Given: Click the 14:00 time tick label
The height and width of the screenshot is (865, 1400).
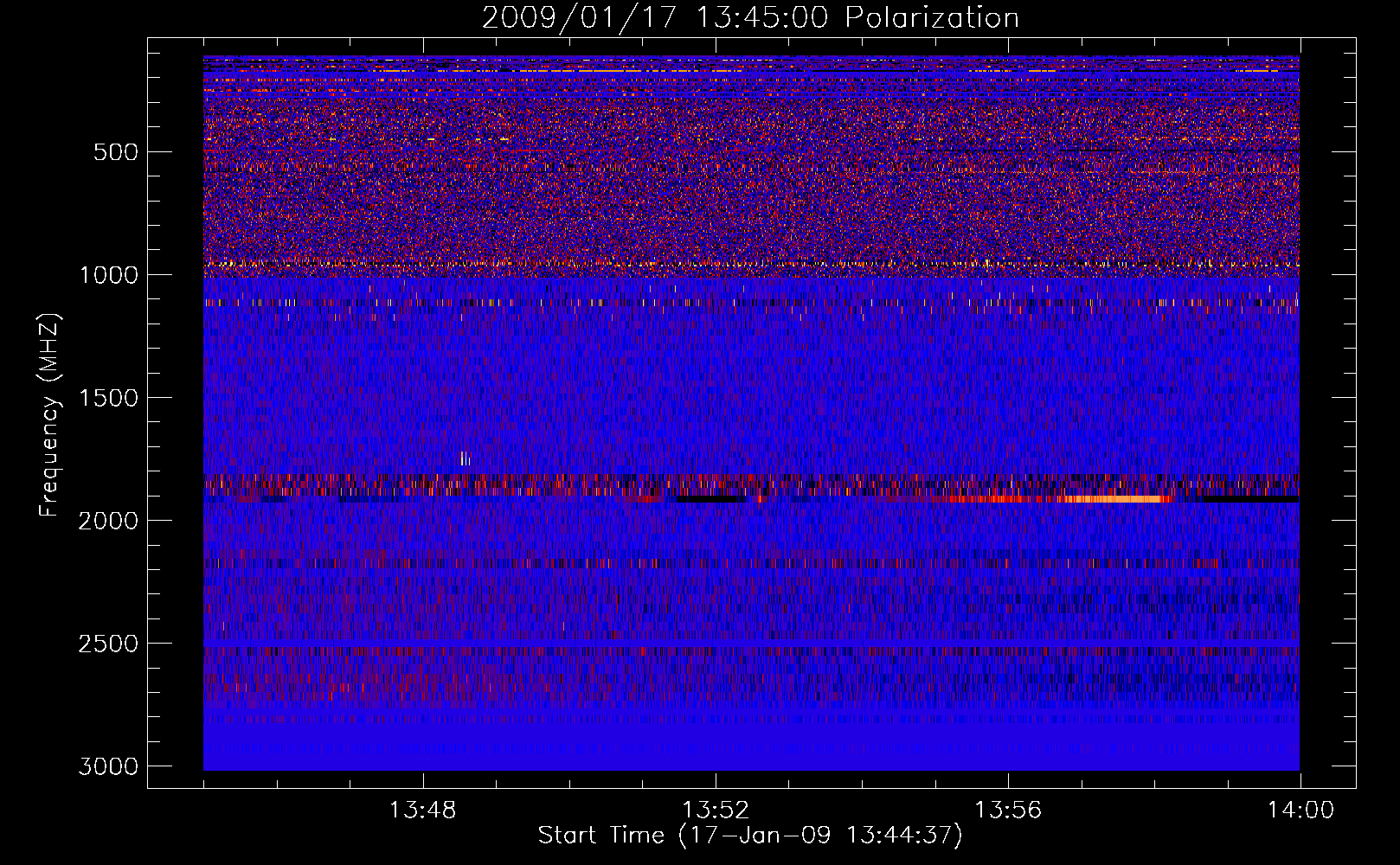Looking at the screenshot, I should [1300, 811].
